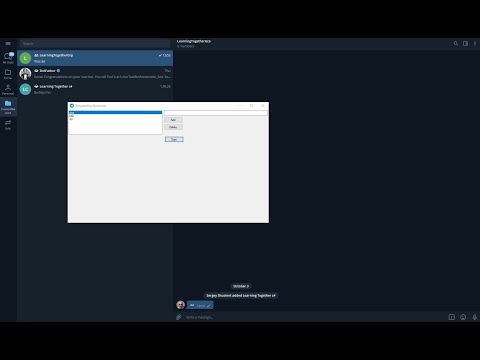Click the search icon in chat header
Screen dimensions: 480x360
point(455,43)
